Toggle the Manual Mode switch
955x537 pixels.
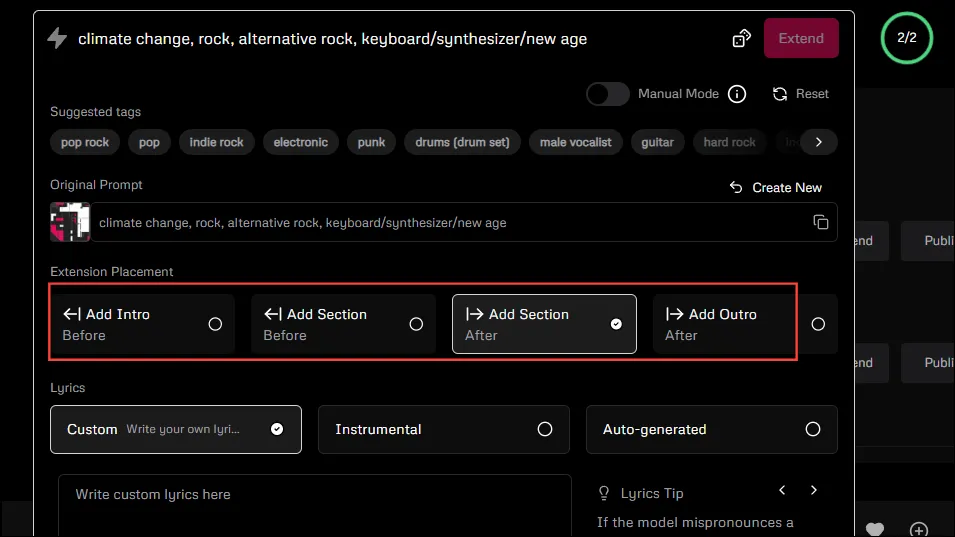[607, 94]
